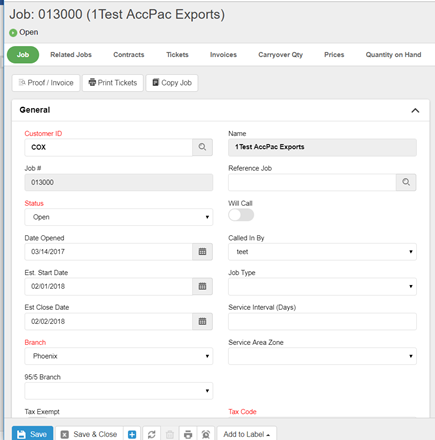Switch to the Tickets tab

[x=177, y=55]
